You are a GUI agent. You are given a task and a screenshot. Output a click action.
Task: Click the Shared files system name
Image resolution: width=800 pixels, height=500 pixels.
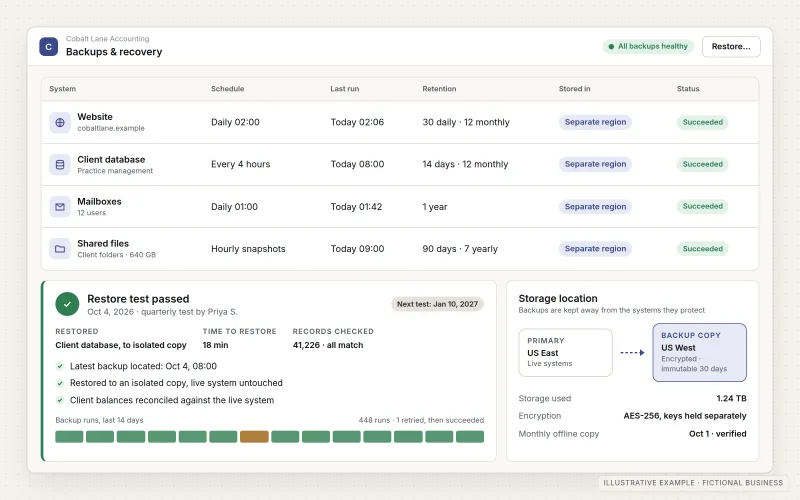point(103,244)
